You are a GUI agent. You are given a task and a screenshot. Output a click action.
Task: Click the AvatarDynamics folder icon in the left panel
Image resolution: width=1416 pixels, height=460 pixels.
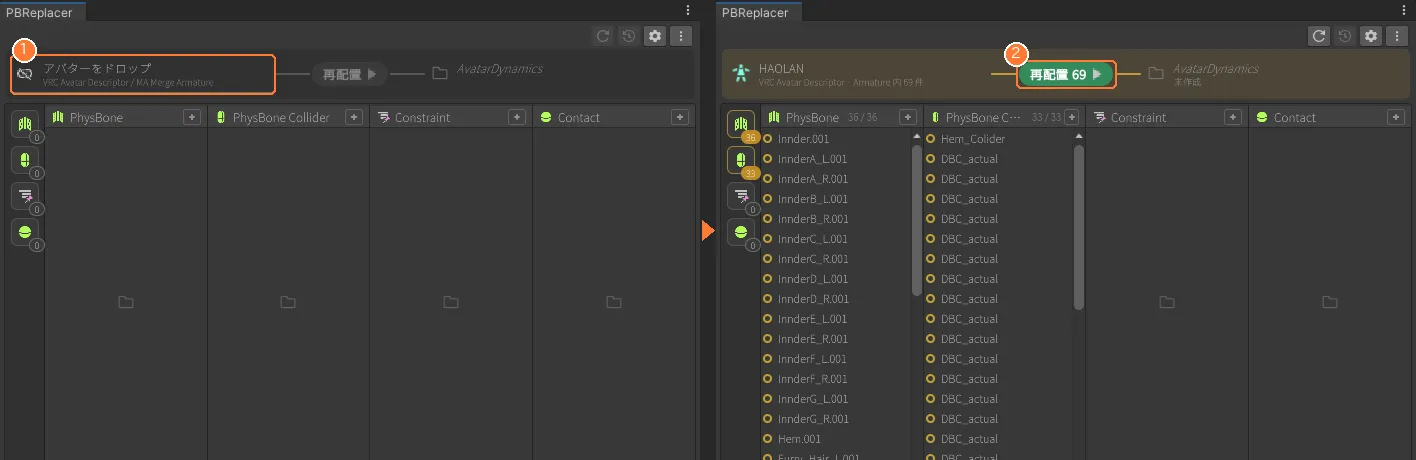440,73
